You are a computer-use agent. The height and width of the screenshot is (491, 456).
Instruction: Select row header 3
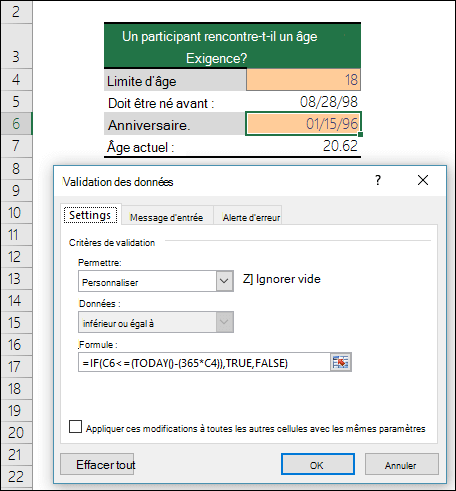pyautogui.click(x=16, y=46)
